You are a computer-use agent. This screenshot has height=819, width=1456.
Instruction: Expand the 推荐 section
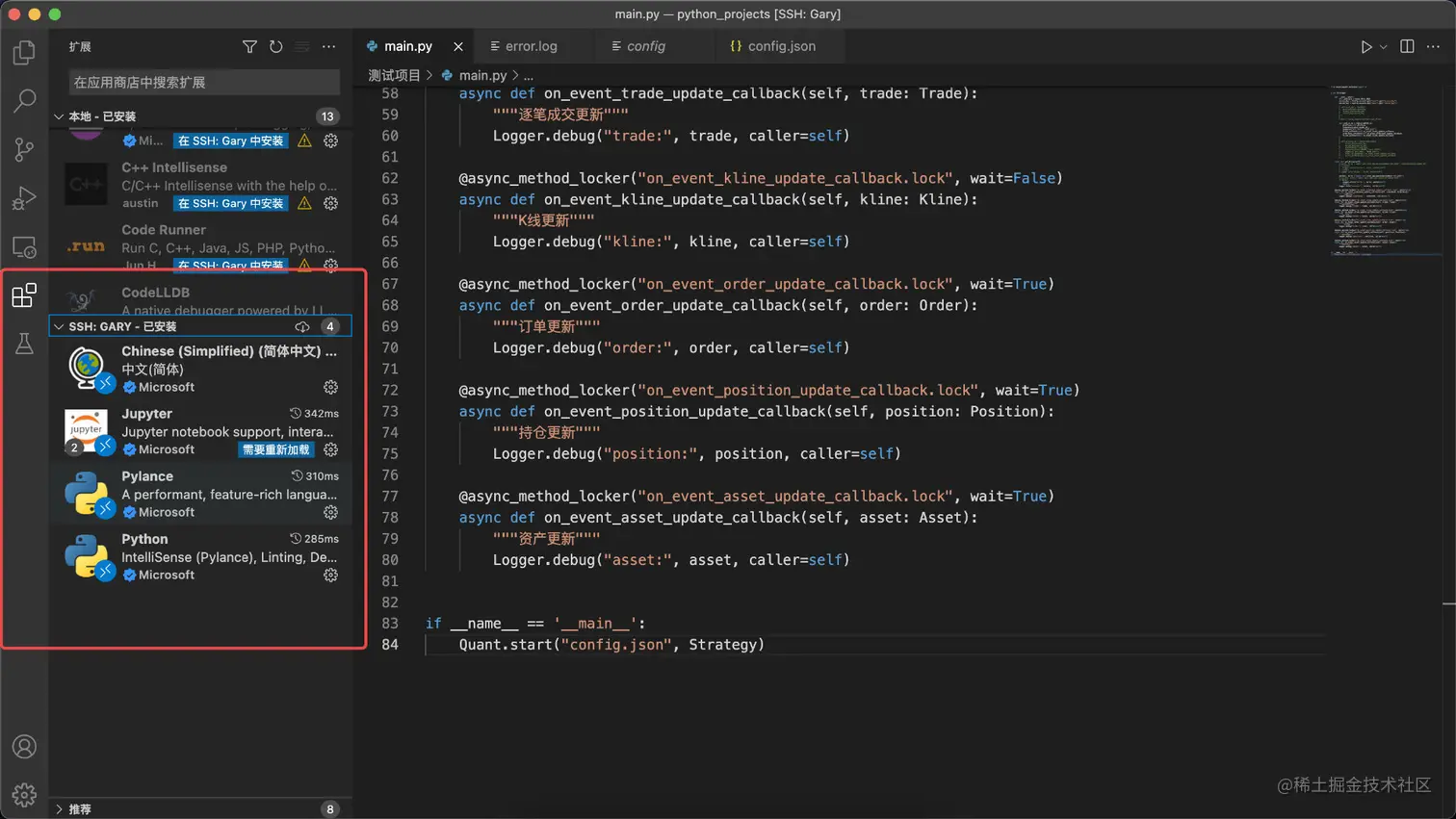[59, 809]
